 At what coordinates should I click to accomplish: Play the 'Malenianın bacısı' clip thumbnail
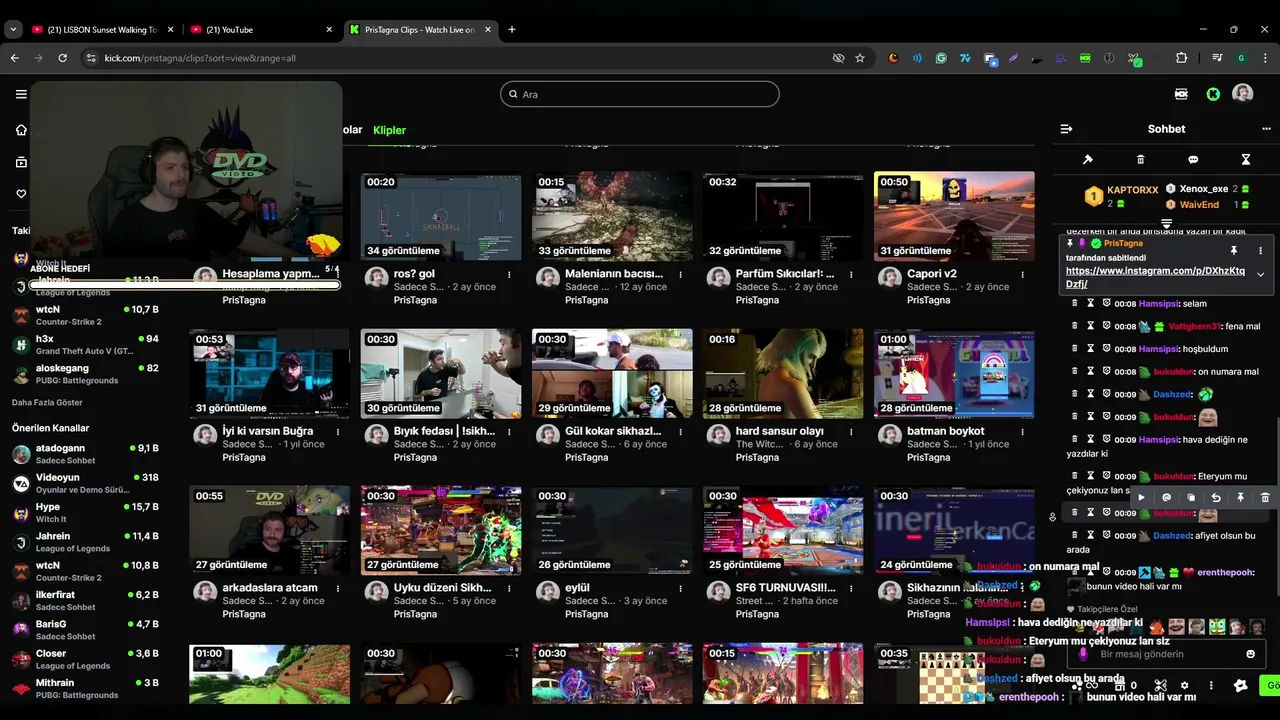(x=612, y=217)
